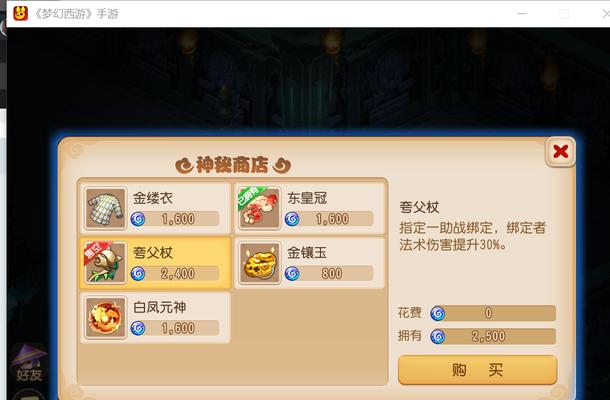Minimize the 梦幻西游 game window

click(x=522, y=14)
